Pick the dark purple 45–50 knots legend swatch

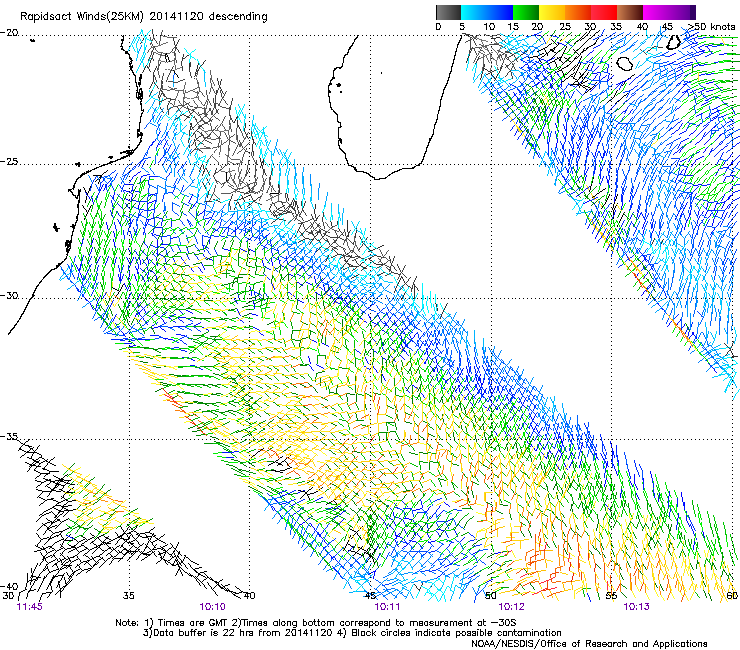pos(682,12)
